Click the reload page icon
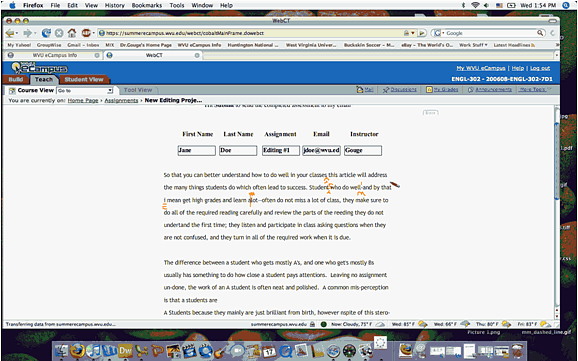This screenshot has width=578, height=361. [x=46, y=33]
